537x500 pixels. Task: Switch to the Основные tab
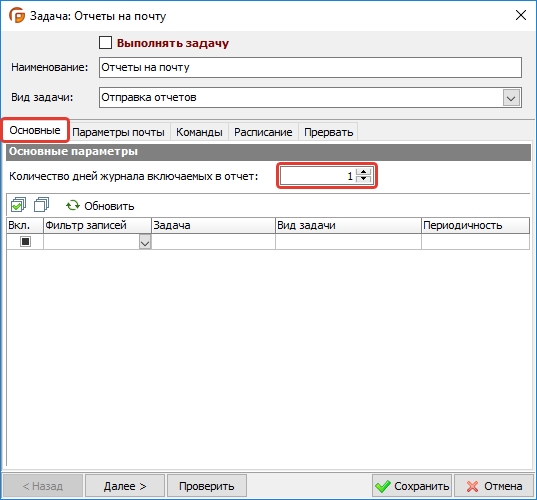pos(35,130)
